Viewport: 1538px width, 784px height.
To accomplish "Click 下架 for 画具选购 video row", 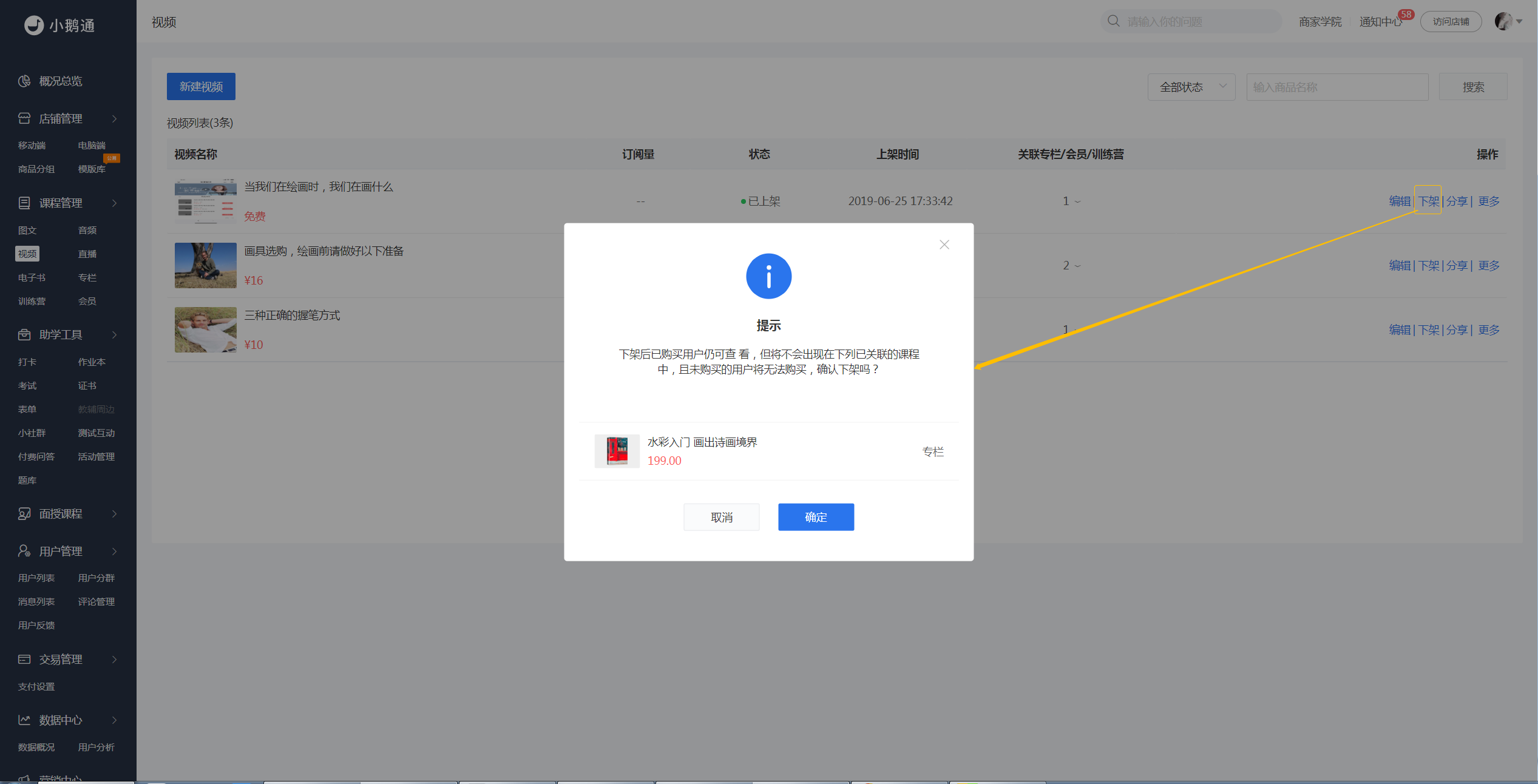I will (x=1429, y=265).
